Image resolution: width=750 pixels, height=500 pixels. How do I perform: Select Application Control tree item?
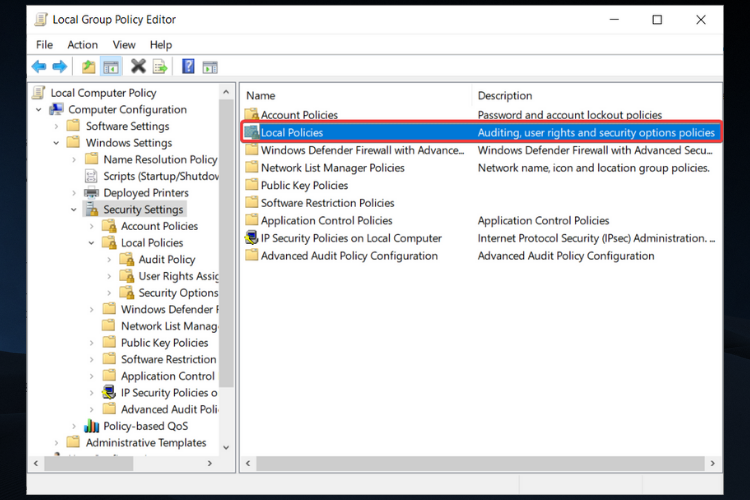(x=168, y=376)
